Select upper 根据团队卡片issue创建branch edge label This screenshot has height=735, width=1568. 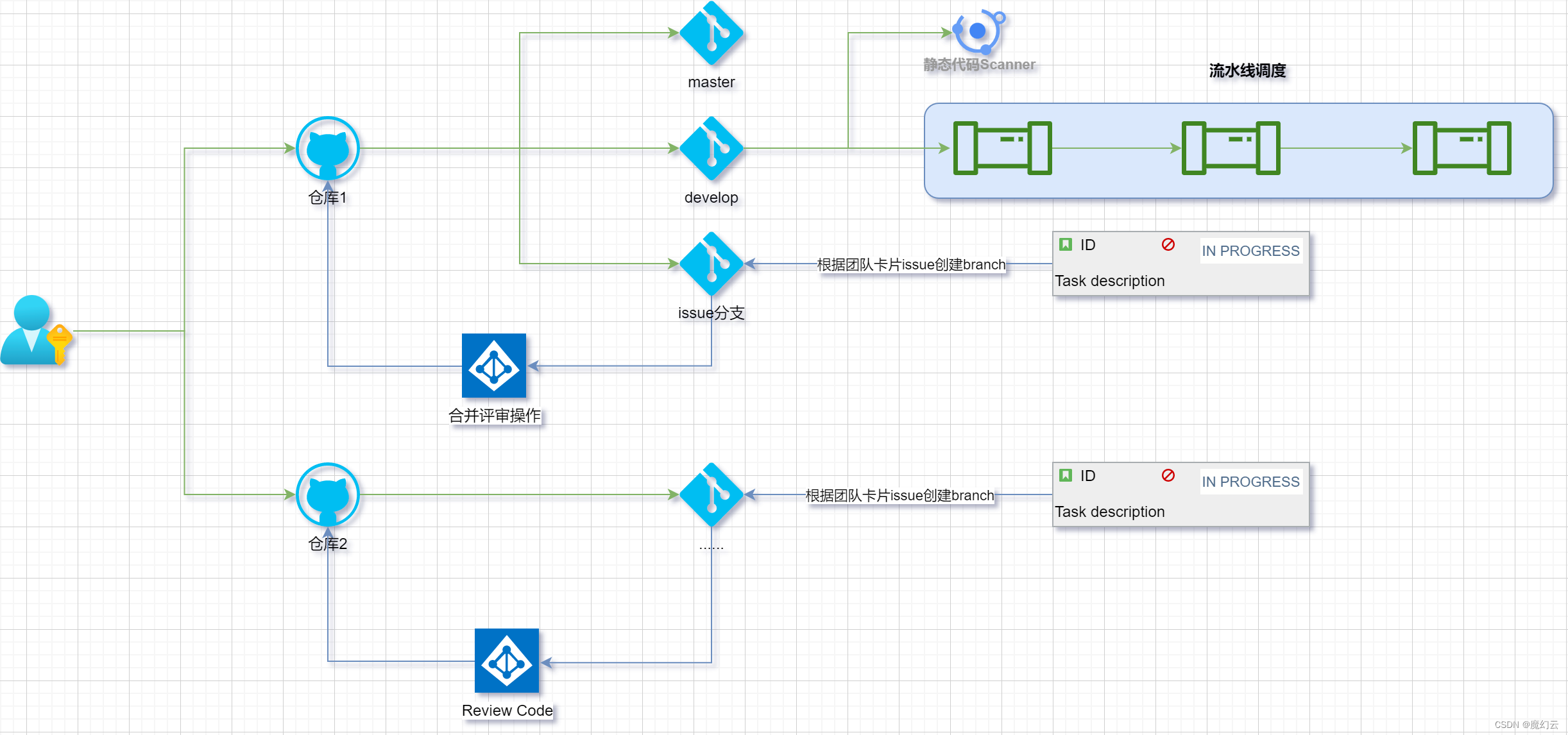912,264
